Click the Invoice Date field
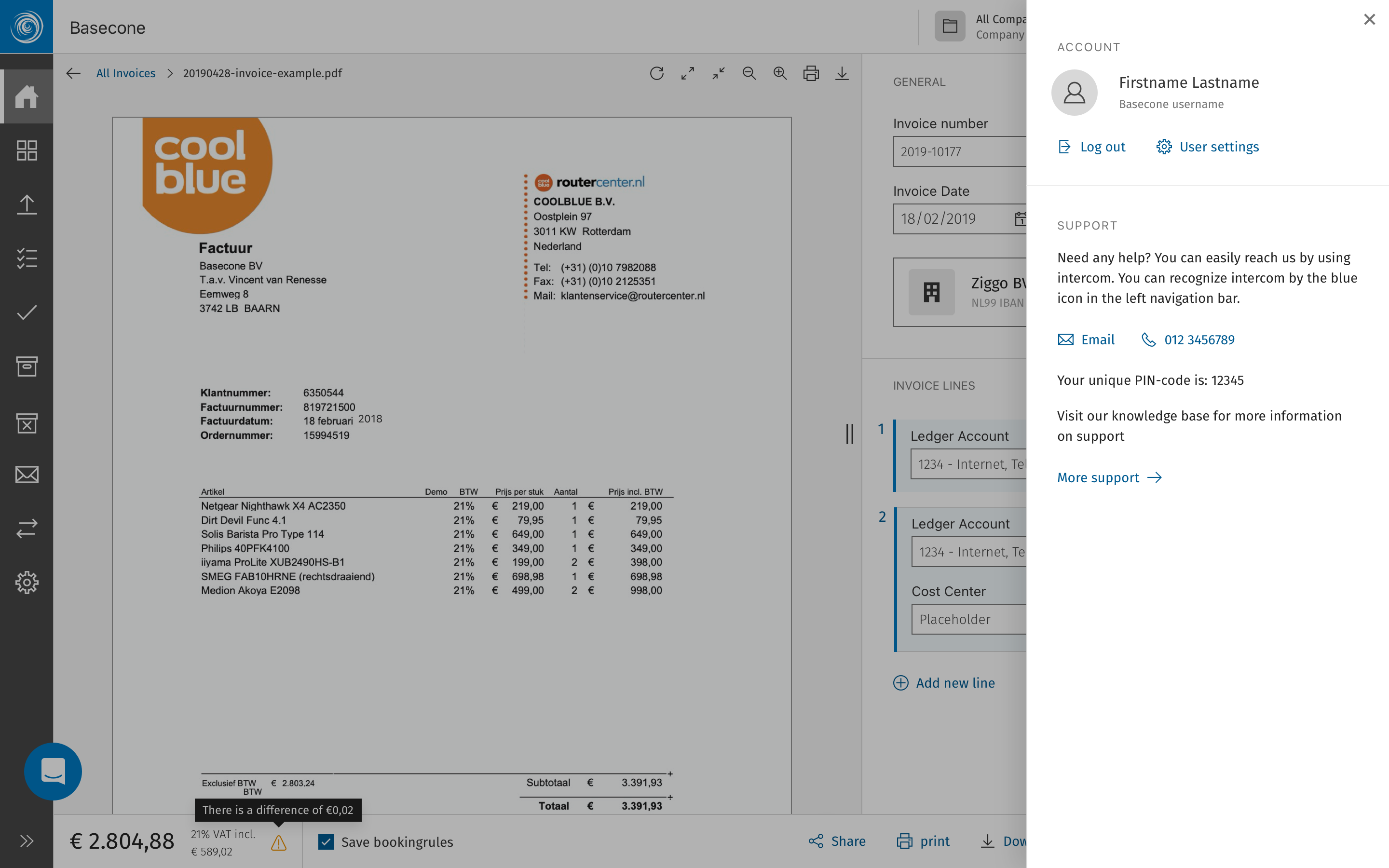This screenshot has width=1389, height=868. [x=960, y=219]
